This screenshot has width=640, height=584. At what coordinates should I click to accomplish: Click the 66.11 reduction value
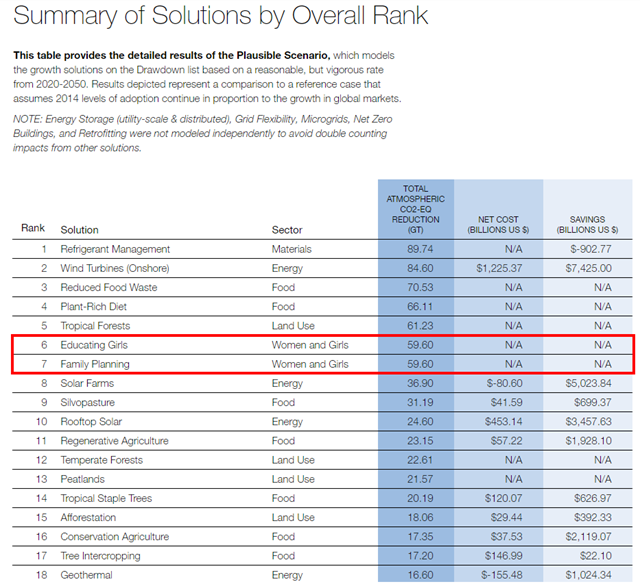click(420, 306)
